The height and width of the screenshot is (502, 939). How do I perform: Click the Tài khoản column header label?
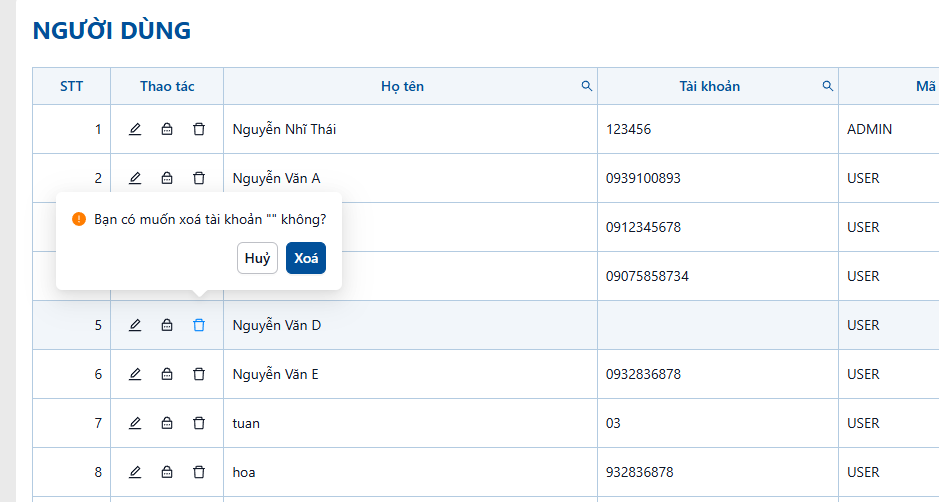click(x=710, y=86)
